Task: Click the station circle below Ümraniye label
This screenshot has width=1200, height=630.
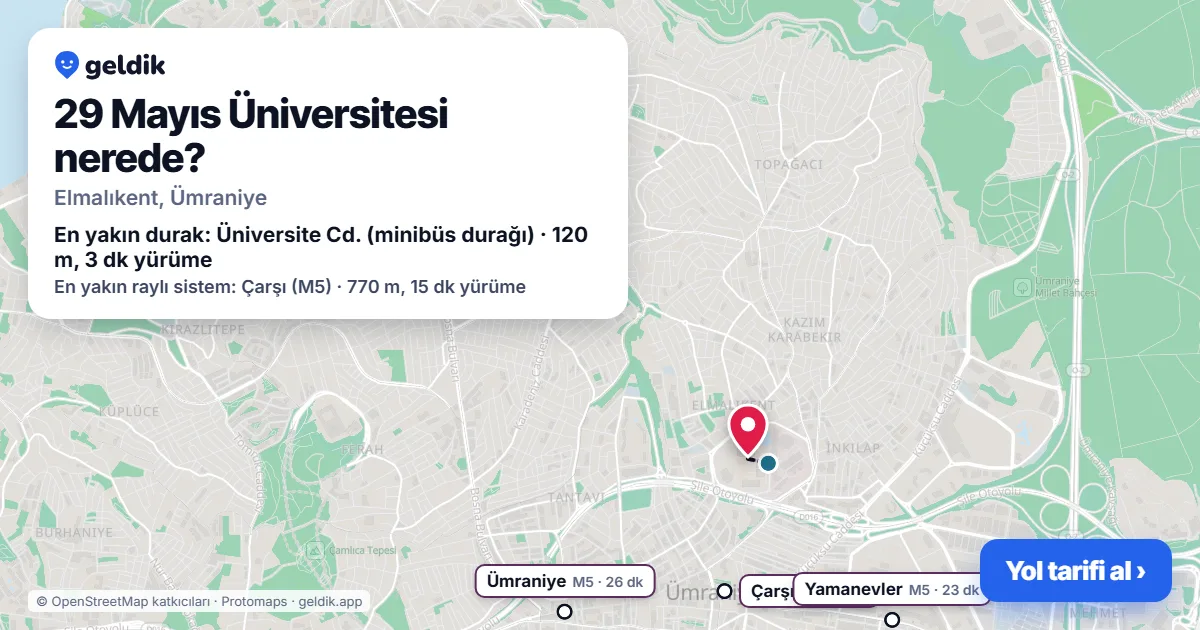Action: [x=564, y=611]
